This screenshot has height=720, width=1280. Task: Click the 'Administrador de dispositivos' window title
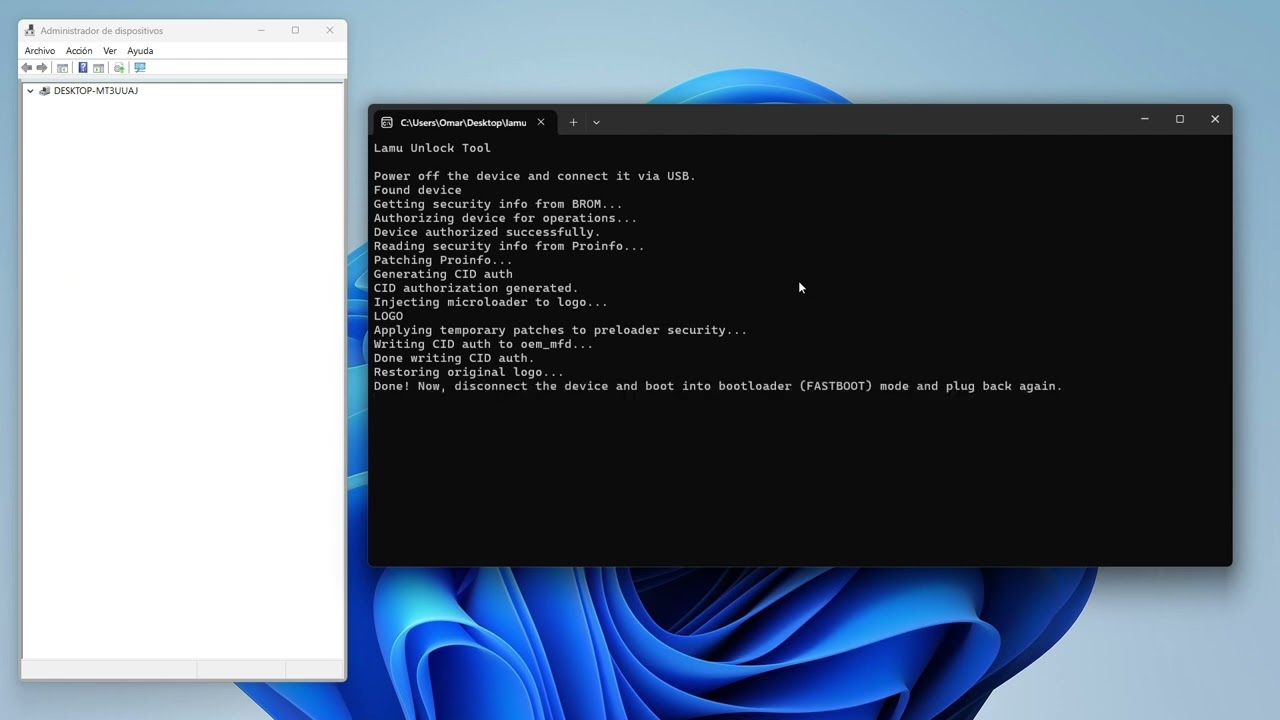click(102, 31)
